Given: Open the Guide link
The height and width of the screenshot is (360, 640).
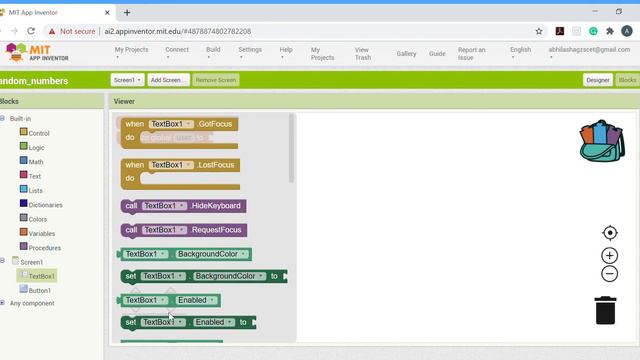Looking at the screenshot, I should [437, 53].
